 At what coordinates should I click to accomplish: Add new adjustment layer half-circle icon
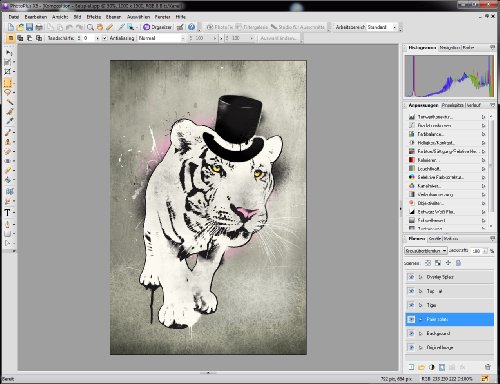tap(432, 367)
